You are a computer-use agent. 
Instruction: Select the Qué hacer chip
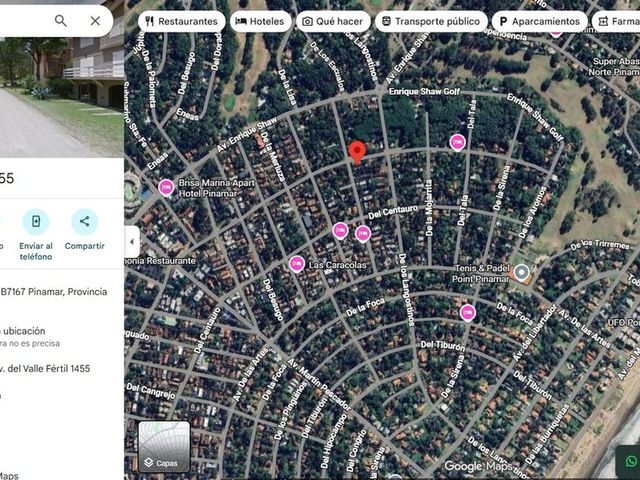tap(333, 21)
